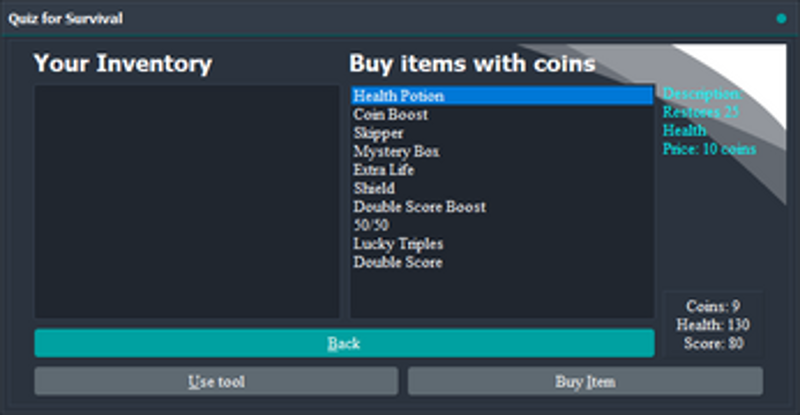Choose the Shield item
800x415 pixels.
coord(374,188)
